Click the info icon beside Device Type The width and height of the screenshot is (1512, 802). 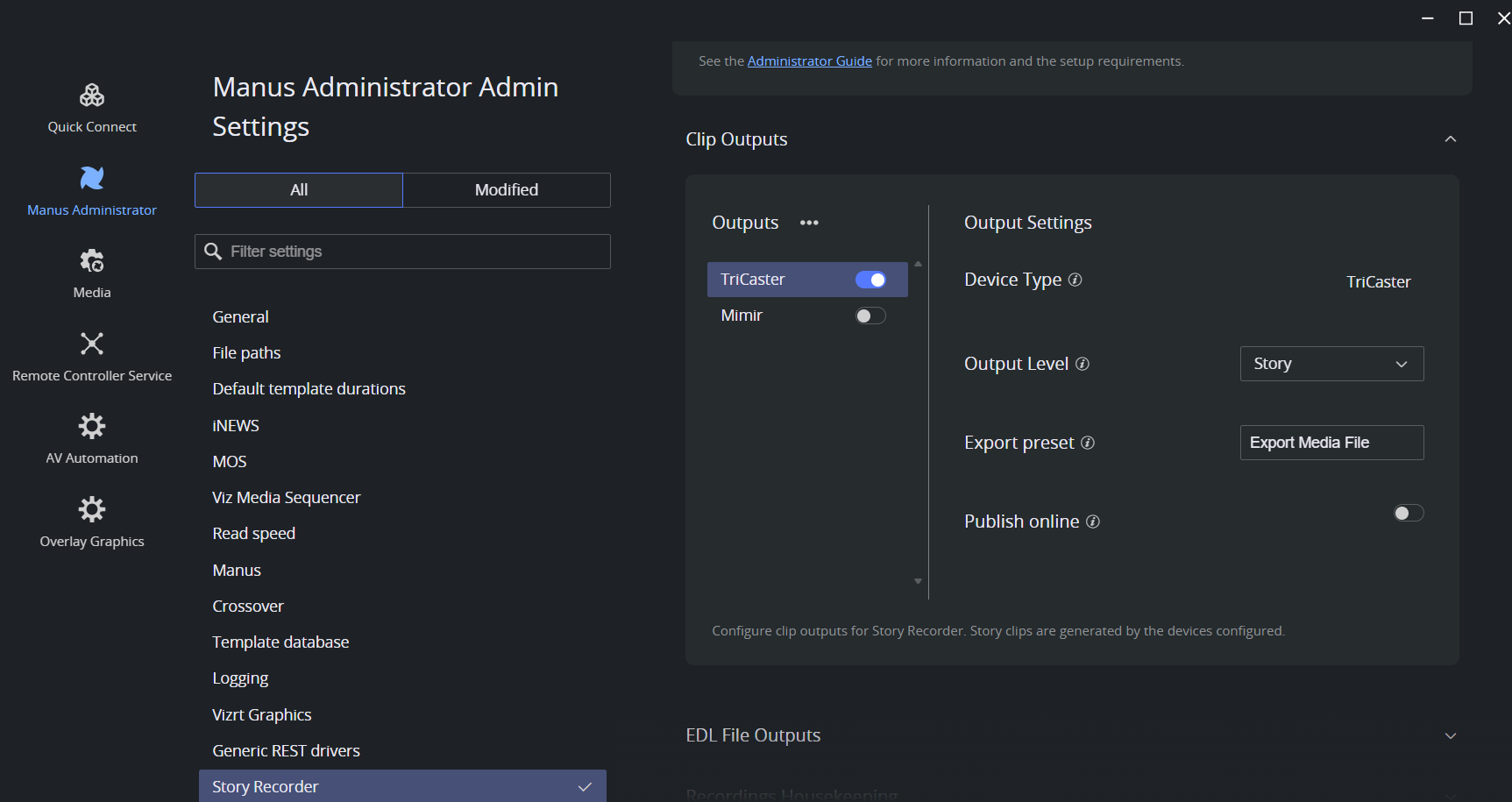pyautogui.click(x=1075, y=280)
